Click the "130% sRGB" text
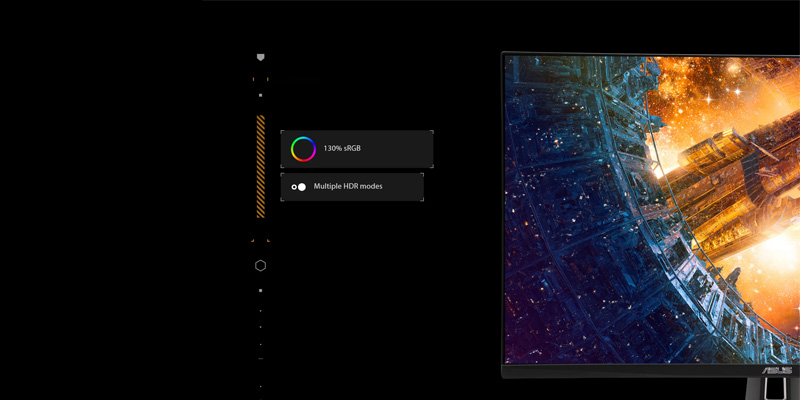Viewport: 800px width, 400px height. pos(342,149)
